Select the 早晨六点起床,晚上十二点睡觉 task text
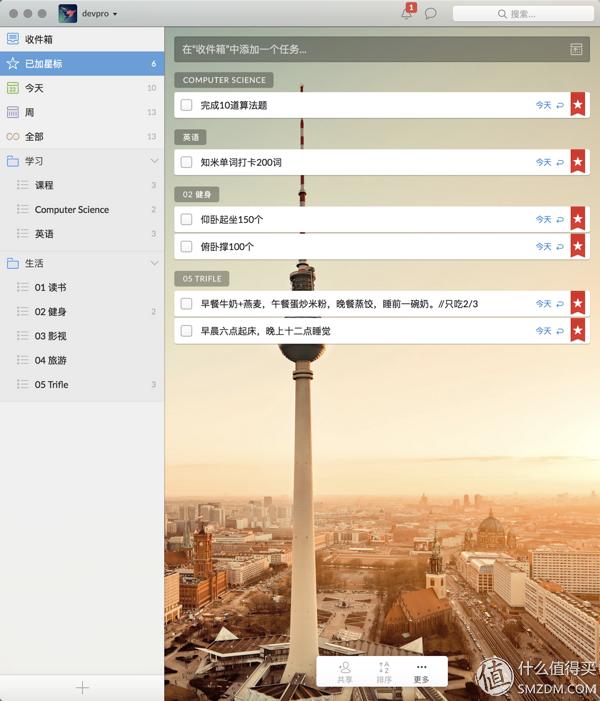The width and height of the screenshot is (600, 701). coord(266,331)
